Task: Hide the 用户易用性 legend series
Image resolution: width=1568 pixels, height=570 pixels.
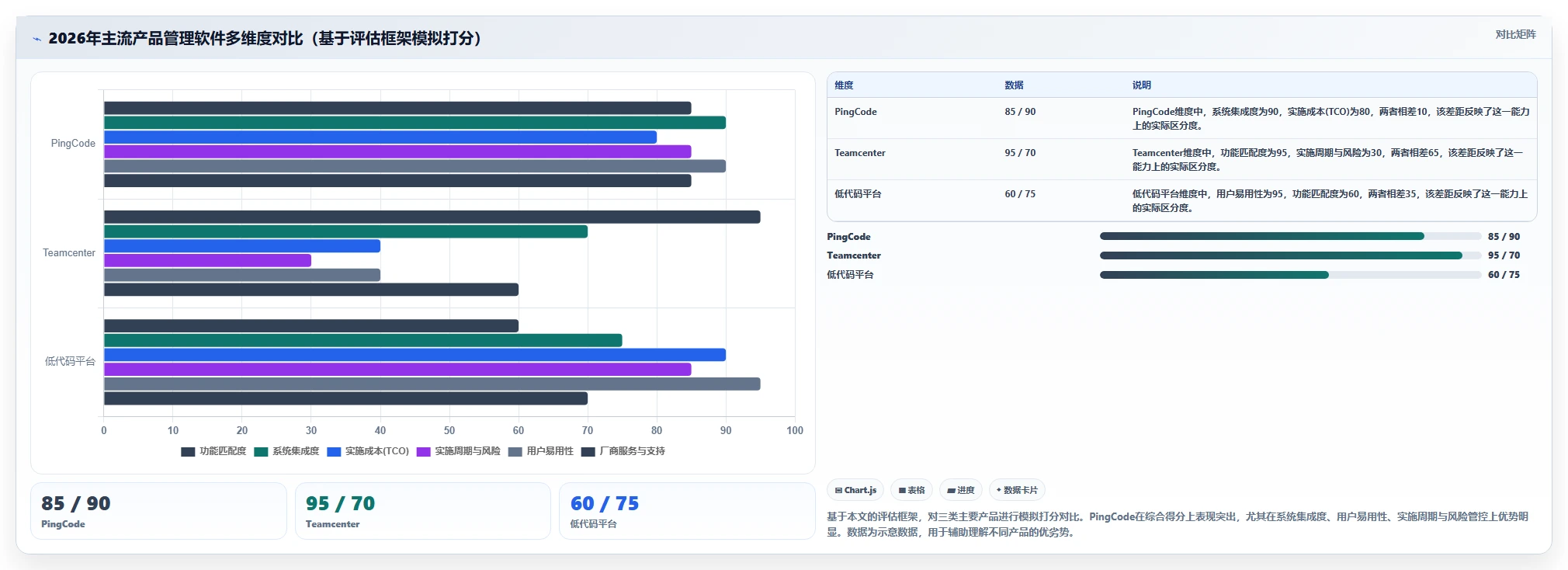Action: pyautogui.click(x=541, y=451)
